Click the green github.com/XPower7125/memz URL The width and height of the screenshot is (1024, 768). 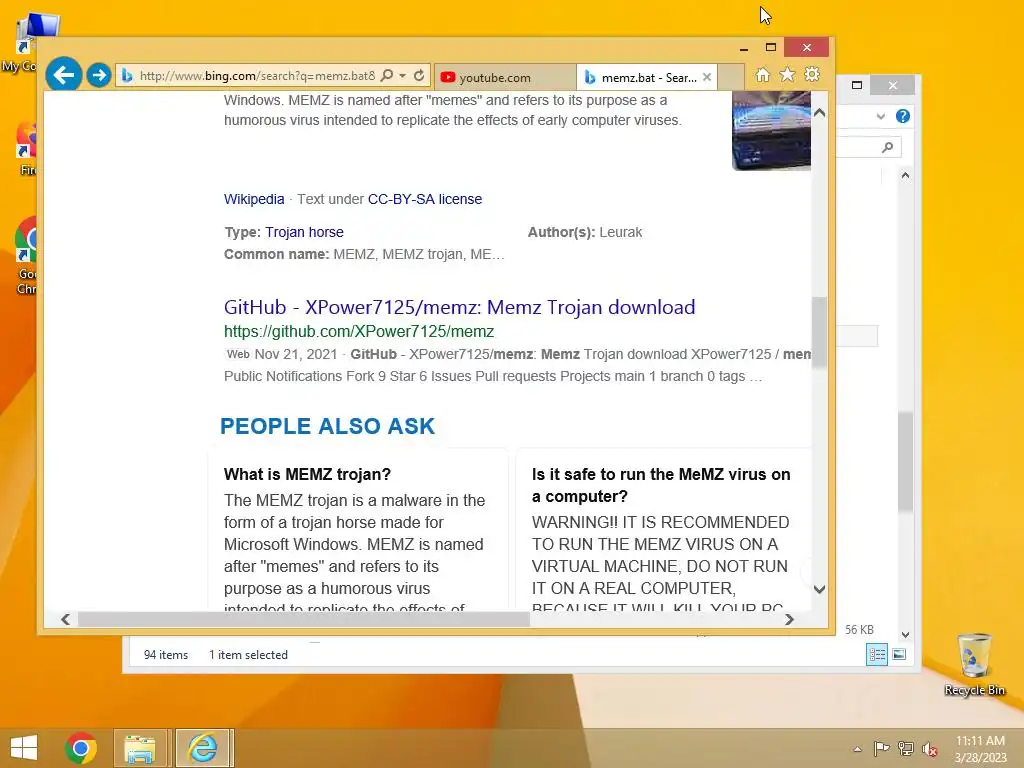click(359, 332)
